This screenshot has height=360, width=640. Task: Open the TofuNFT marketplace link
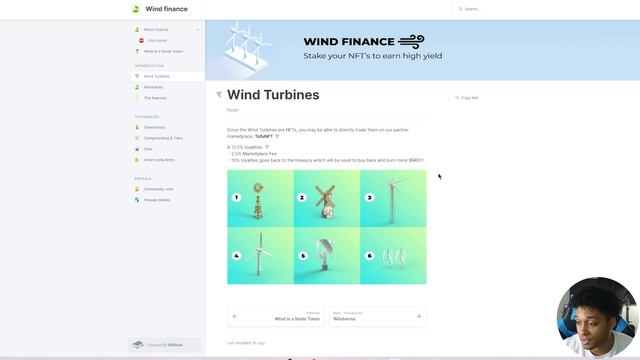tap(264, 136)
